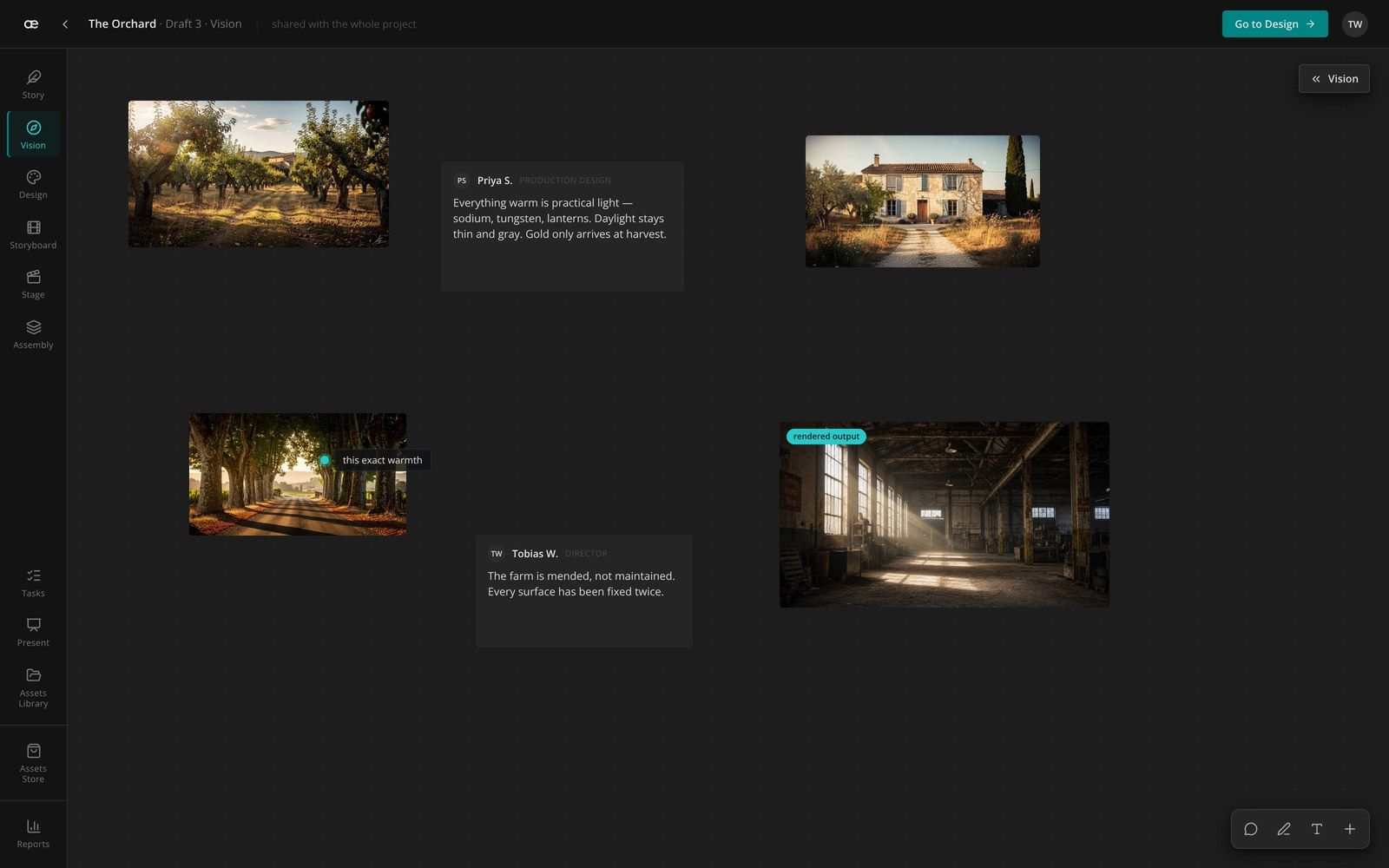Open the Assets Library folder
Screen dimensions: 1389x868
pos(33,687)
